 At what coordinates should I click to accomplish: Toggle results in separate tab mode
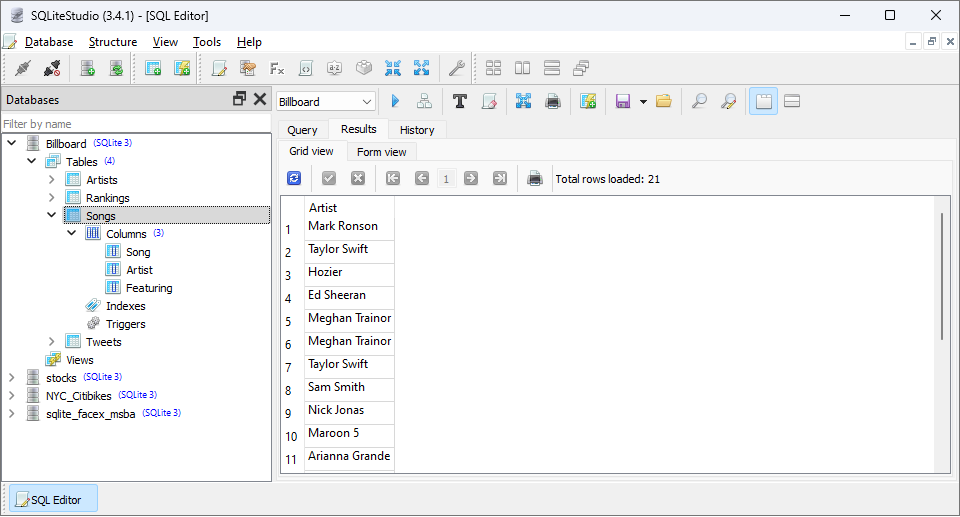pyautogui.click(x=763, y=101)
